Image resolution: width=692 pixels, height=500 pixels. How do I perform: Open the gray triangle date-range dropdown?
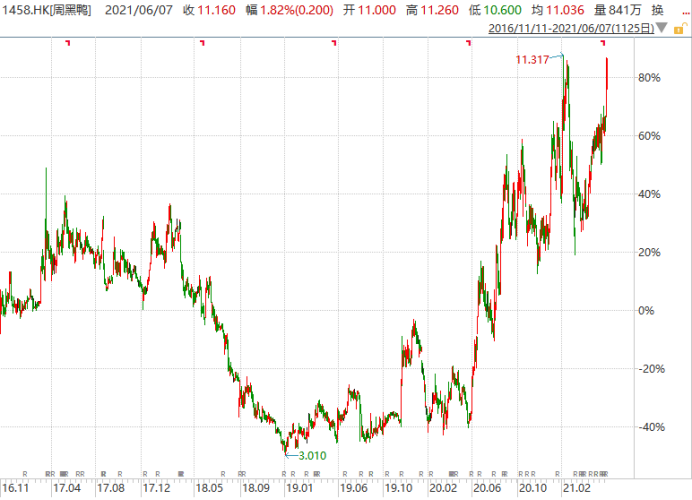661,28
